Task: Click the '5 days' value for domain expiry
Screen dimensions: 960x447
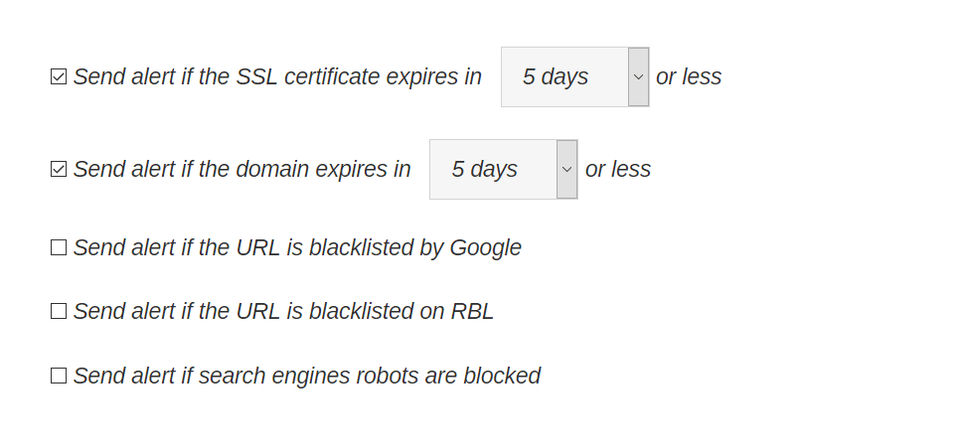Action: click(x=484, y=170)
